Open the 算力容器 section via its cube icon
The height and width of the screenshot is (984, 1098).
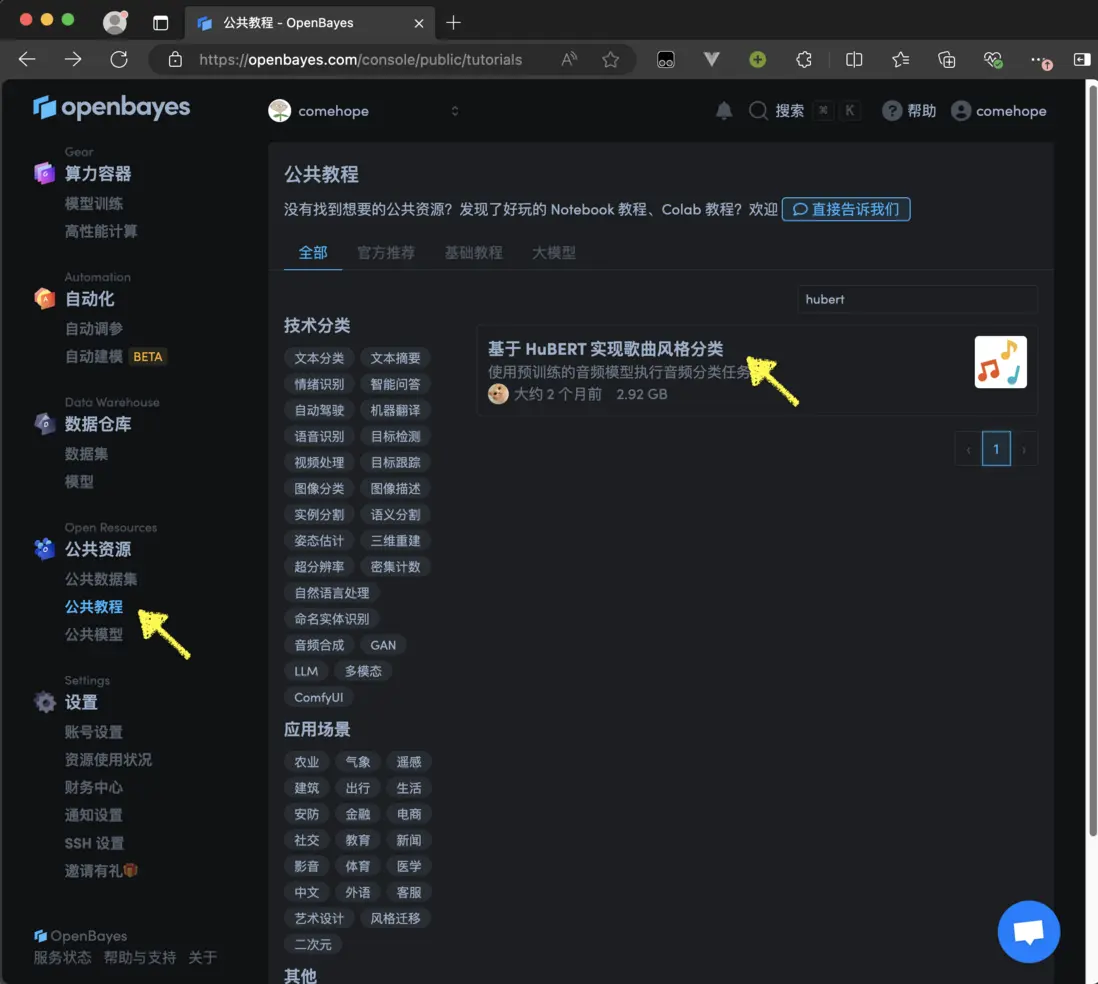[45, 173]
